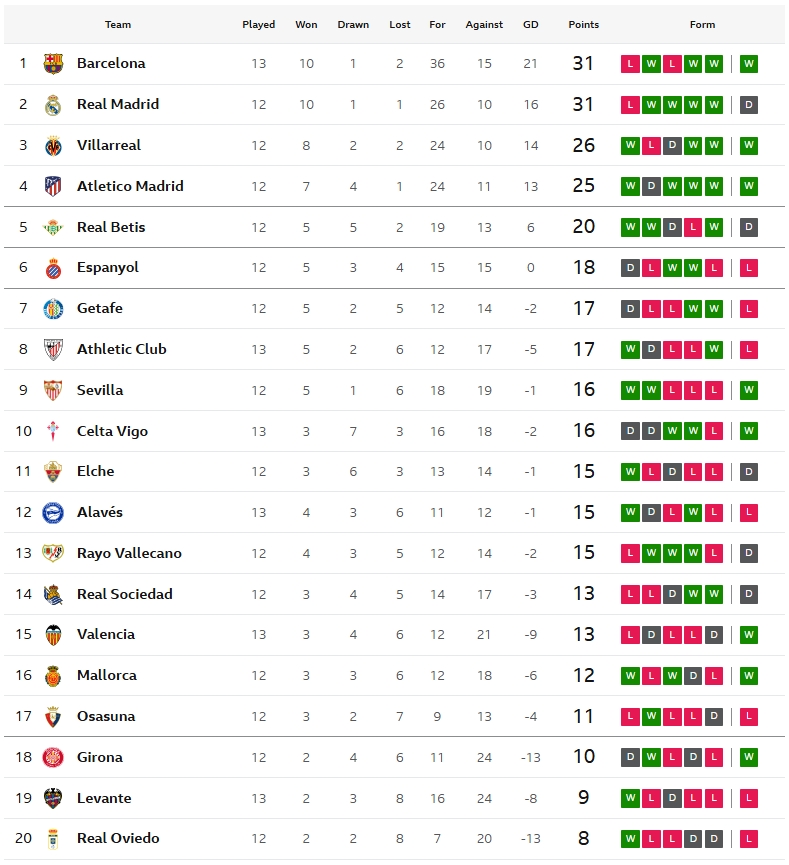The height and width of the screenshot is (865, 789).
Task: Click the Real Betis crest icon
Action: [53, 227]
